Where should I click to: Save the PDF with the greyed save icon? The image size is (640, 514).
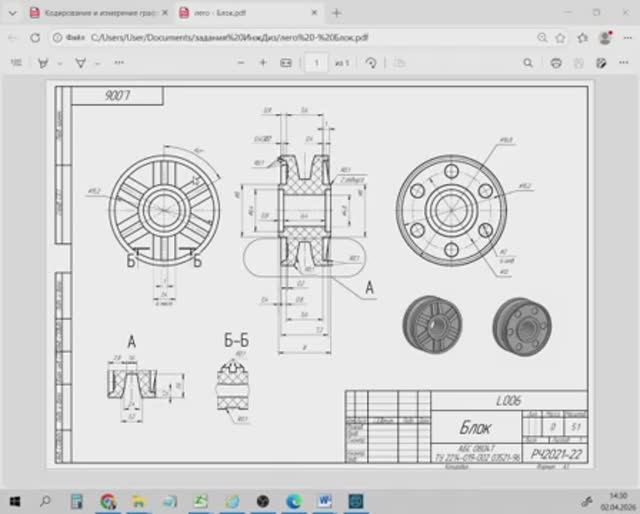tap(578, 63)
